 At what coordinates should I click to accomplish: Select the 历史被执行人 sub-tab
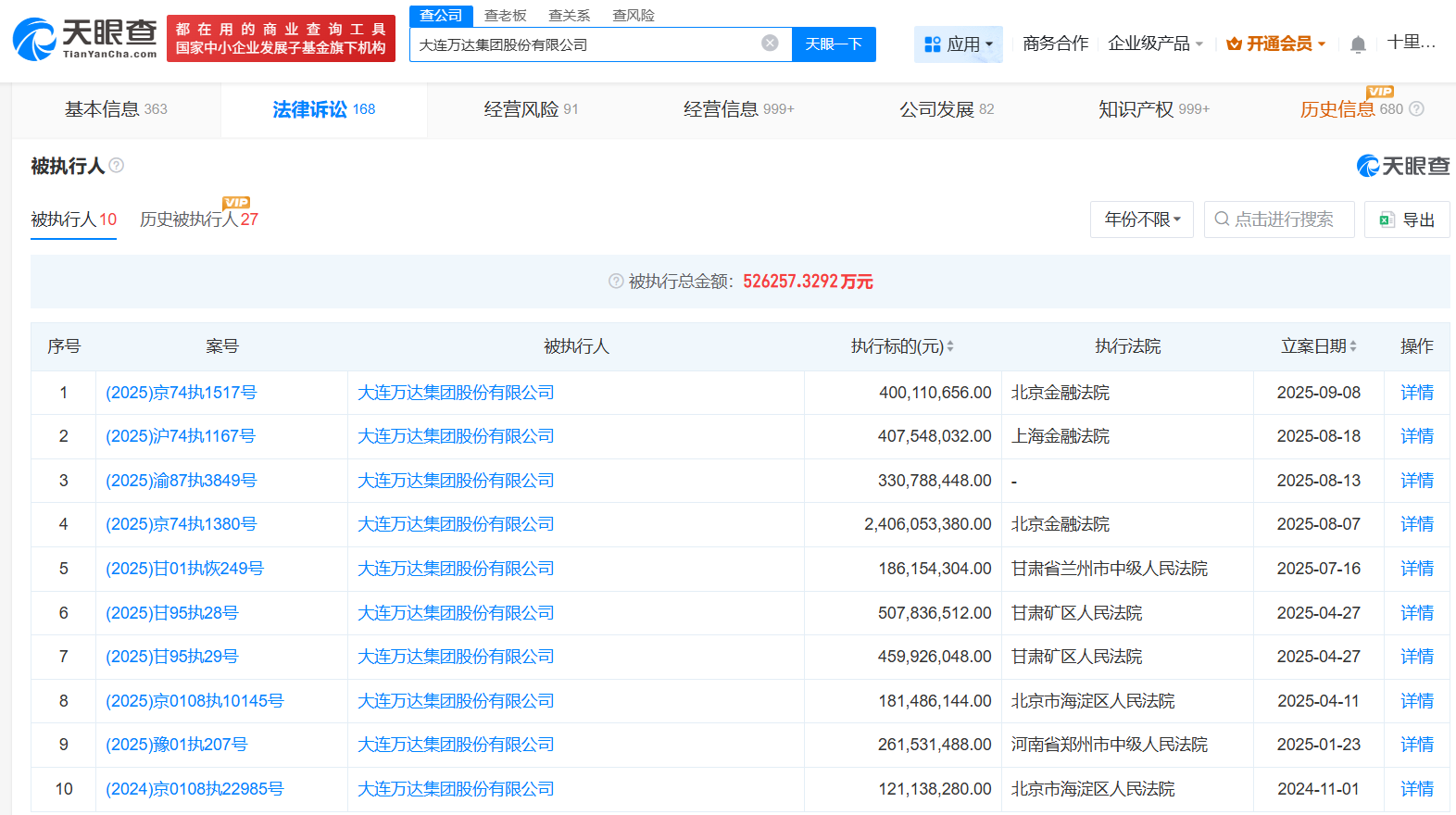[x=198, y=219]
